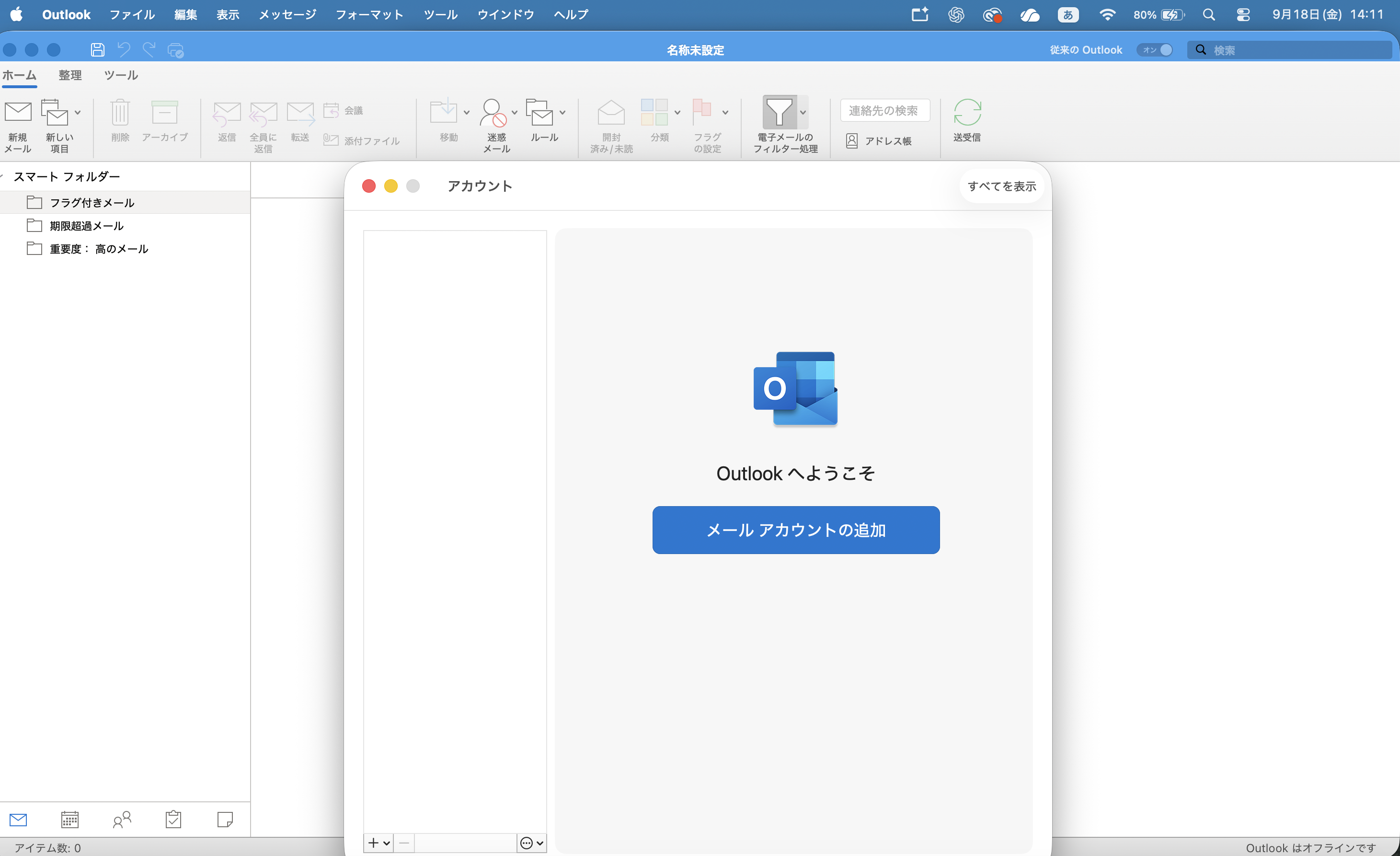Switch to Calendar view in bottom navigation
This screenshot has width=1400, height=856.
(70, 820)
